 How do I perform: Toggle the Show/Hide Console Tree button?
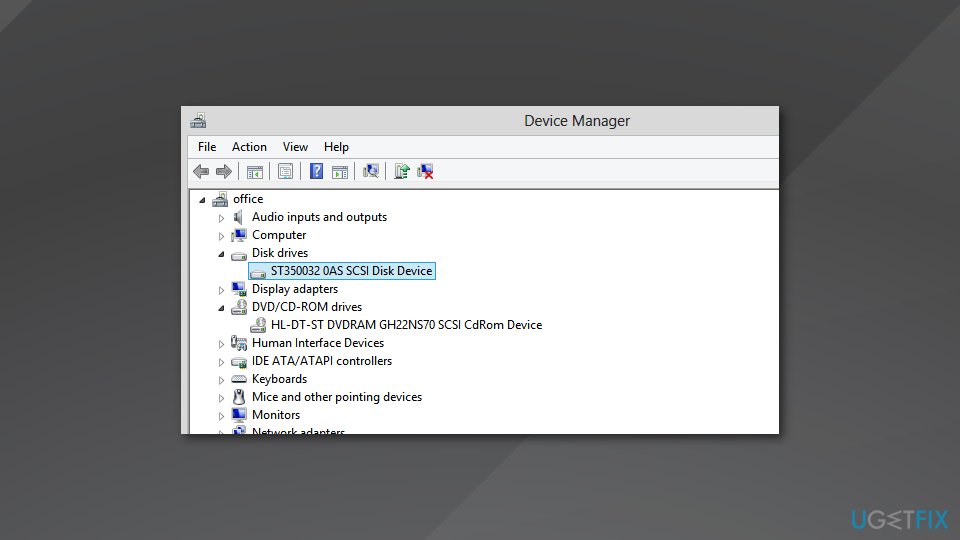tap(255, 172)
